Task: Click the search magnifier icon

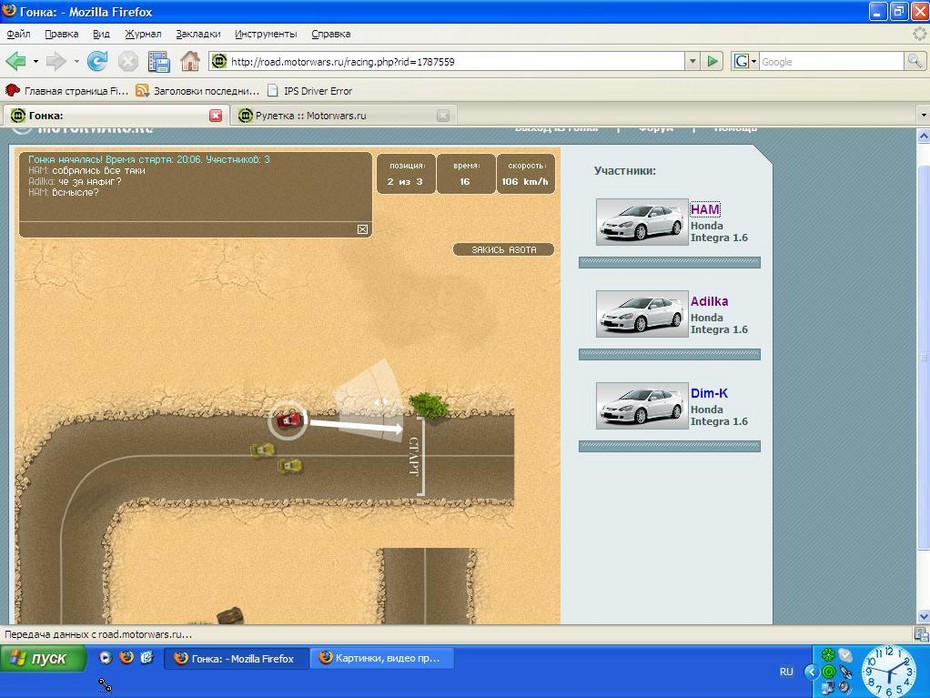Action: (x=915, y=61)
